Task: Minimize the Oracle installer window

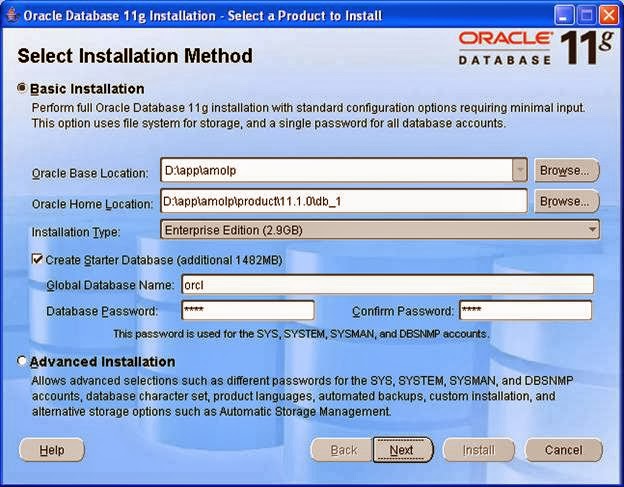Action: coord(564,16)
